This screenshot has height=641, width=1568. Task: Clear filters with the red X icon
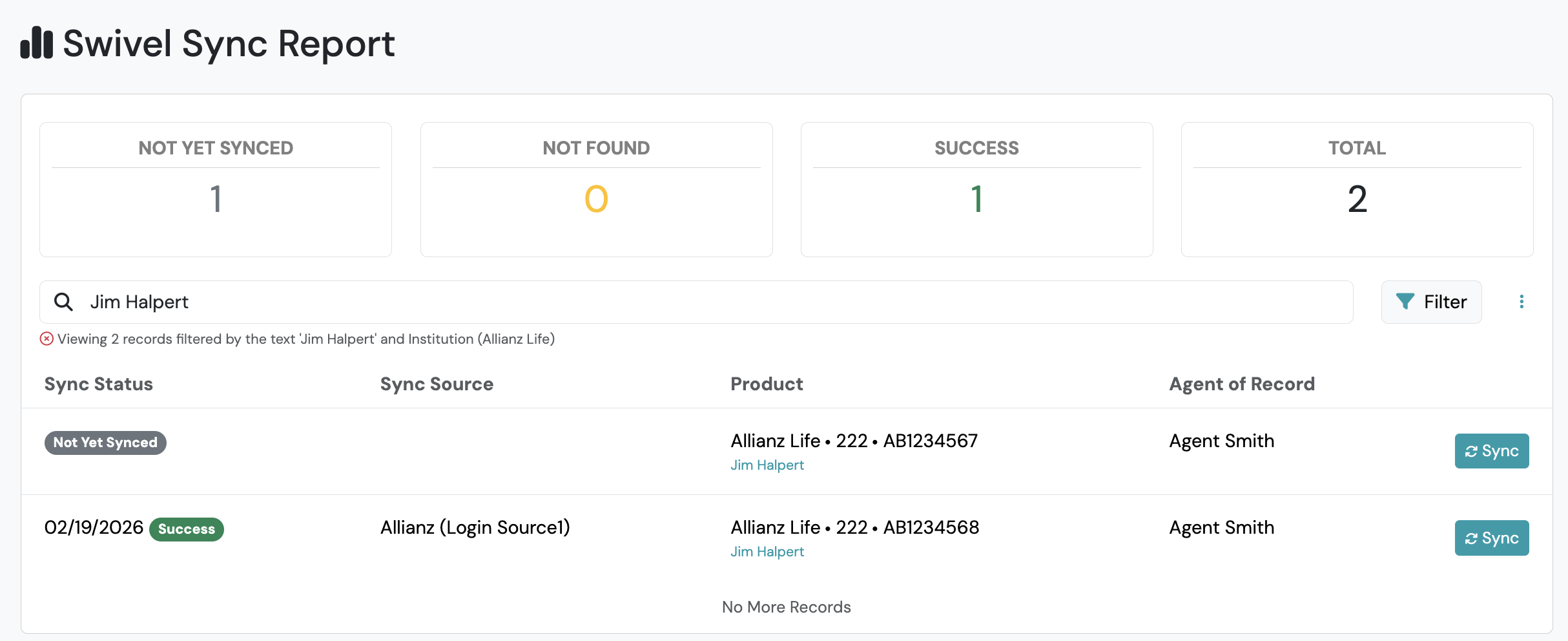(x=46, y=339)
